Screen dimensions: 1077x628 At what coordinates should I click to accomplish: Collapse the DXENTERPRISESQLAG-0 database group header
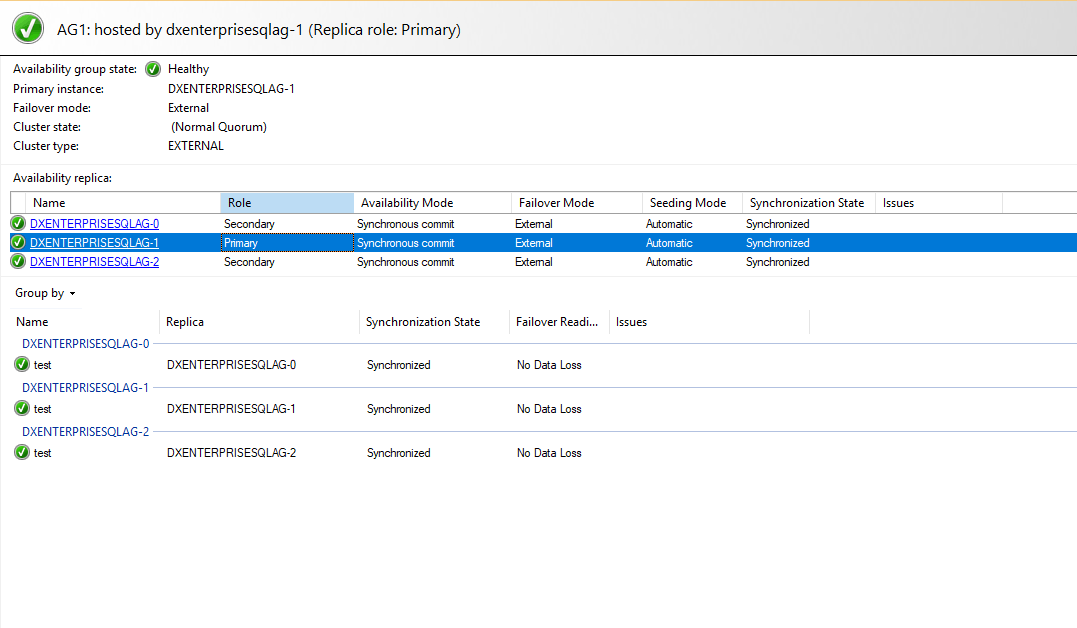coord(85,344)
